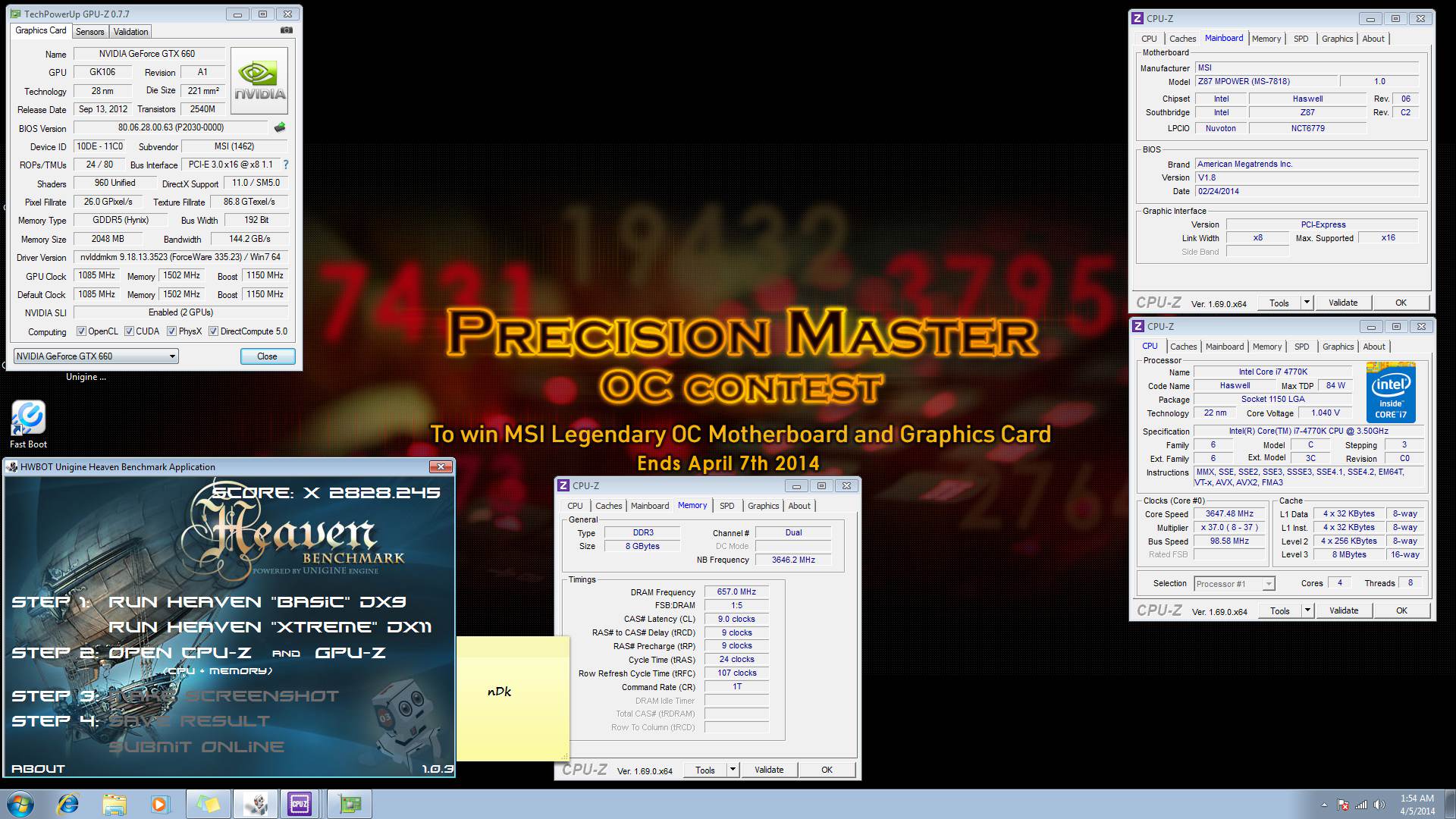The width and height of the screenshot is (1456, 819).
Task: Click Validate in Memory CPU-Z window
Action: [769, 770]
